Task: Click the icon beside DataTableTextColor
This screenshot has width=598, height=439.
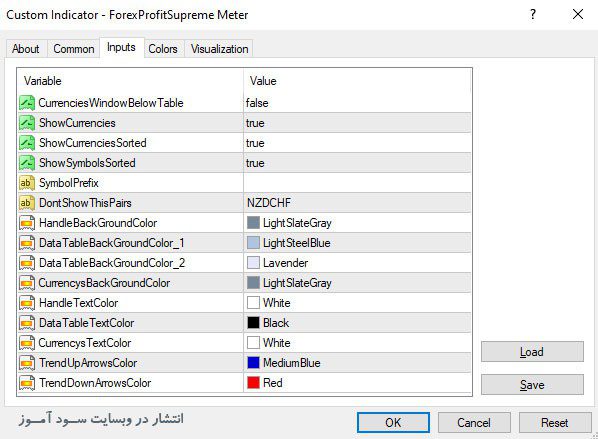Action: click(x=27, y=323)
